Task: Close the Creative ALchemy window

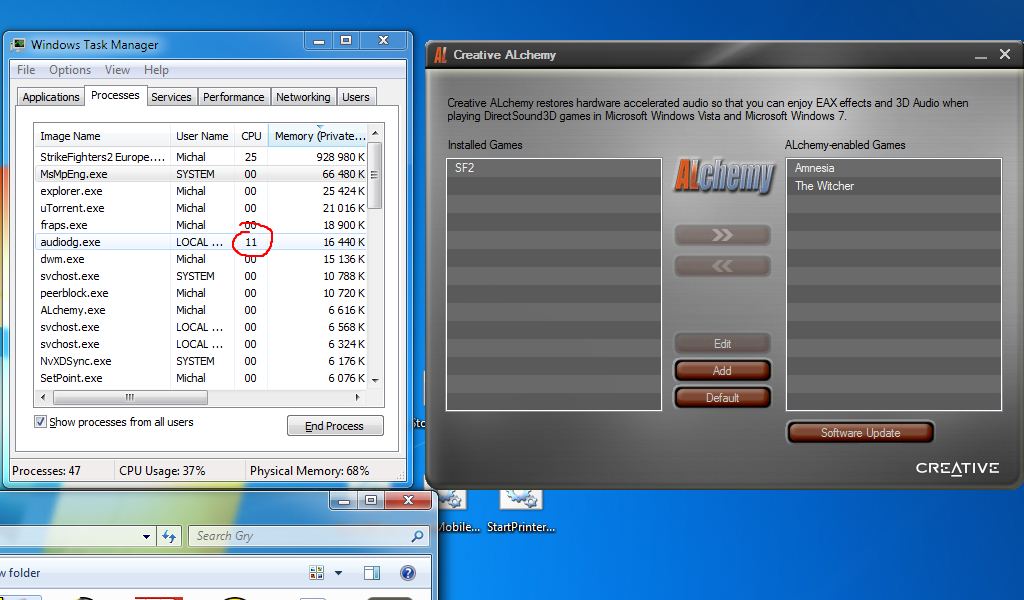Action: (1005, 55)
